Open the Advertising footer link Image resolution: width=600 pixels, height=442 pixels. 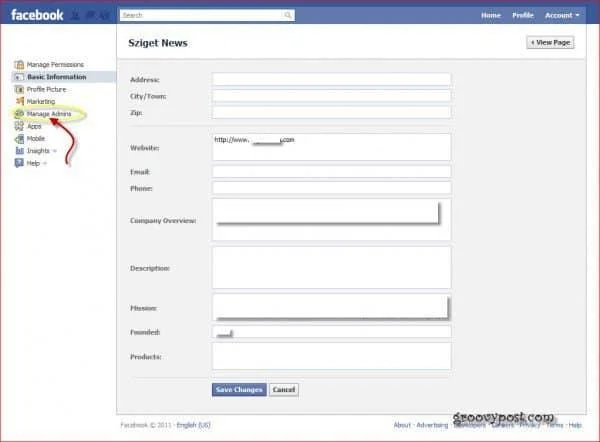pos(432,425)
